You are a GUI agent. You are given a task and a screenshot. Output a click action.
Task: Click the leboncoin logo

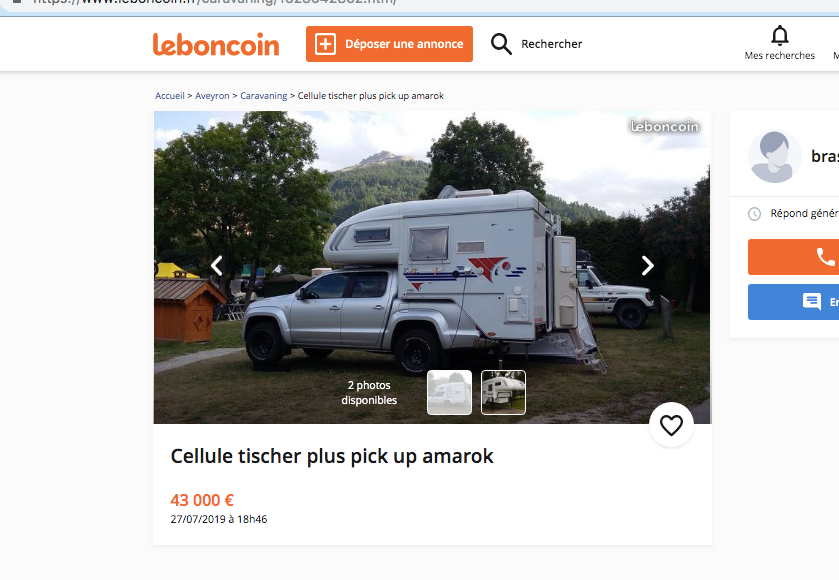[216, 44]
